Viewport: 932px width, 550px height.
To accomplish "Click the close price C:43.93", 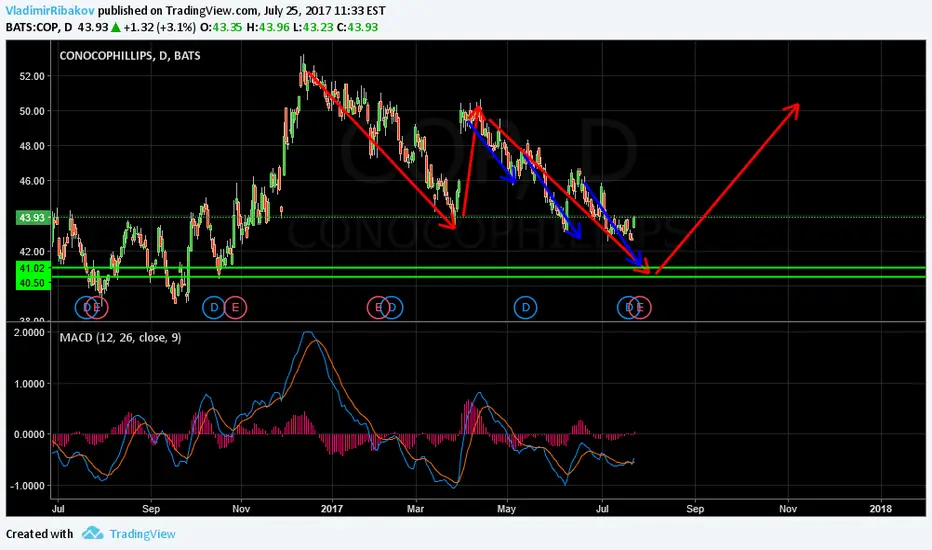I will pos(357,27).
